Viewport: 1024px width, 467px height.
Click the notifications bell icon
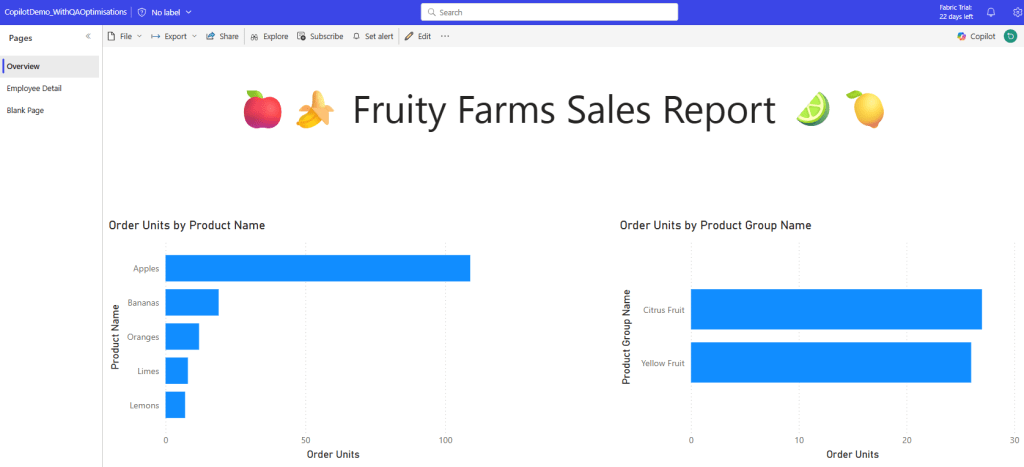(x=991, y=12)
